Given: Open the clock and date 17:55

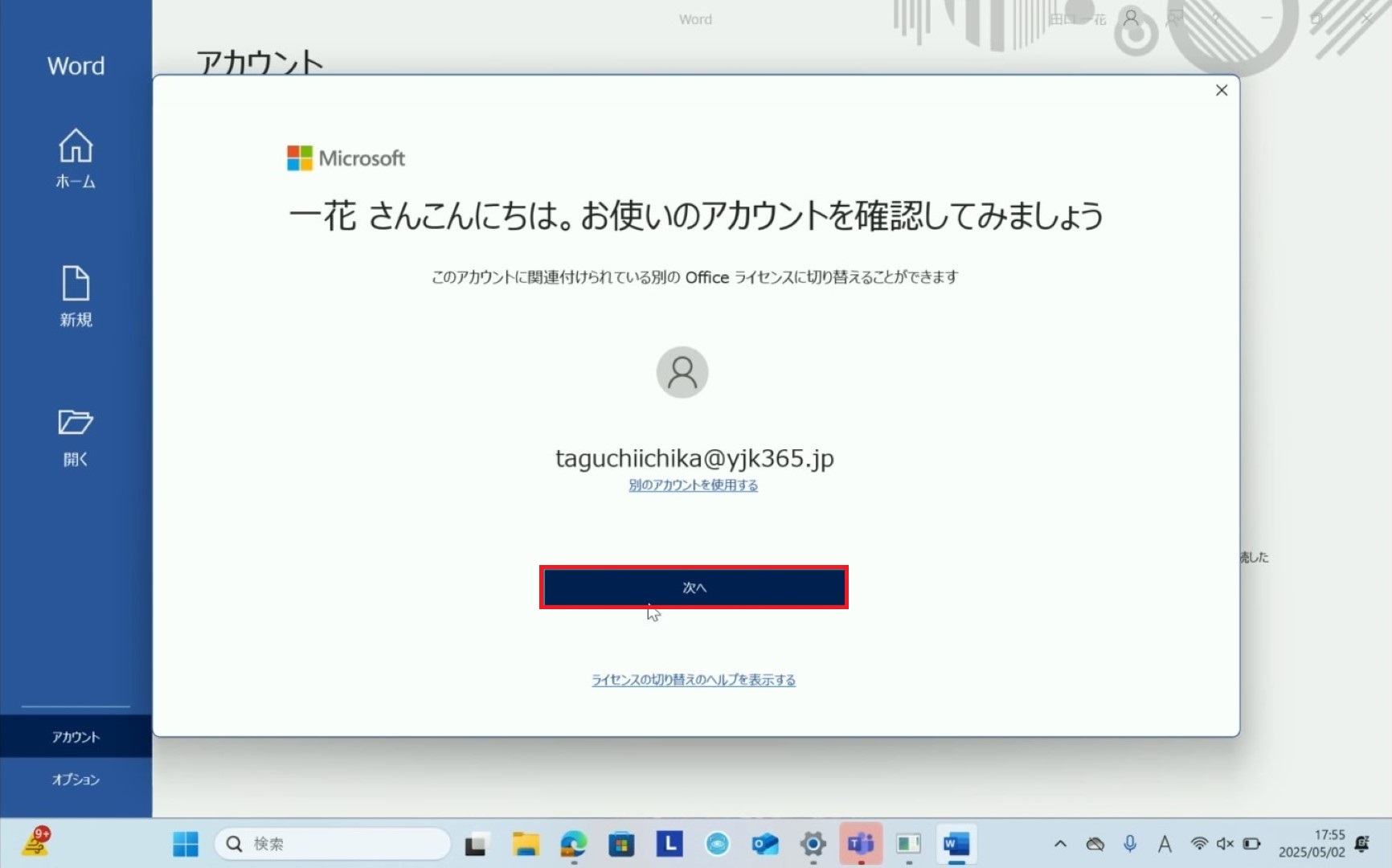Looking at the screenshot, I should [x=1312, y=844].
